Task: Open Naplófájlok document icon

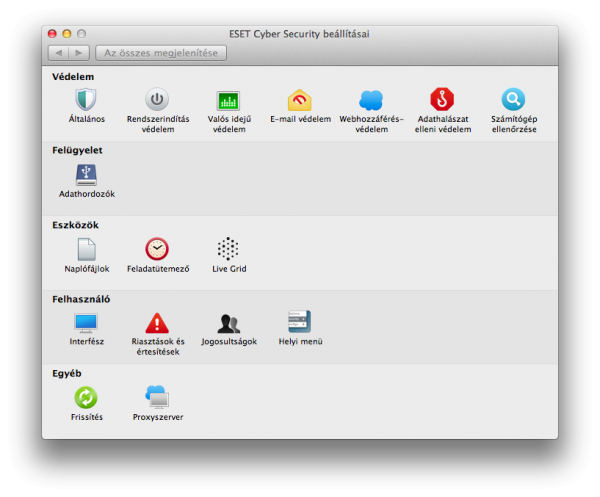Action: click(86, 249)
